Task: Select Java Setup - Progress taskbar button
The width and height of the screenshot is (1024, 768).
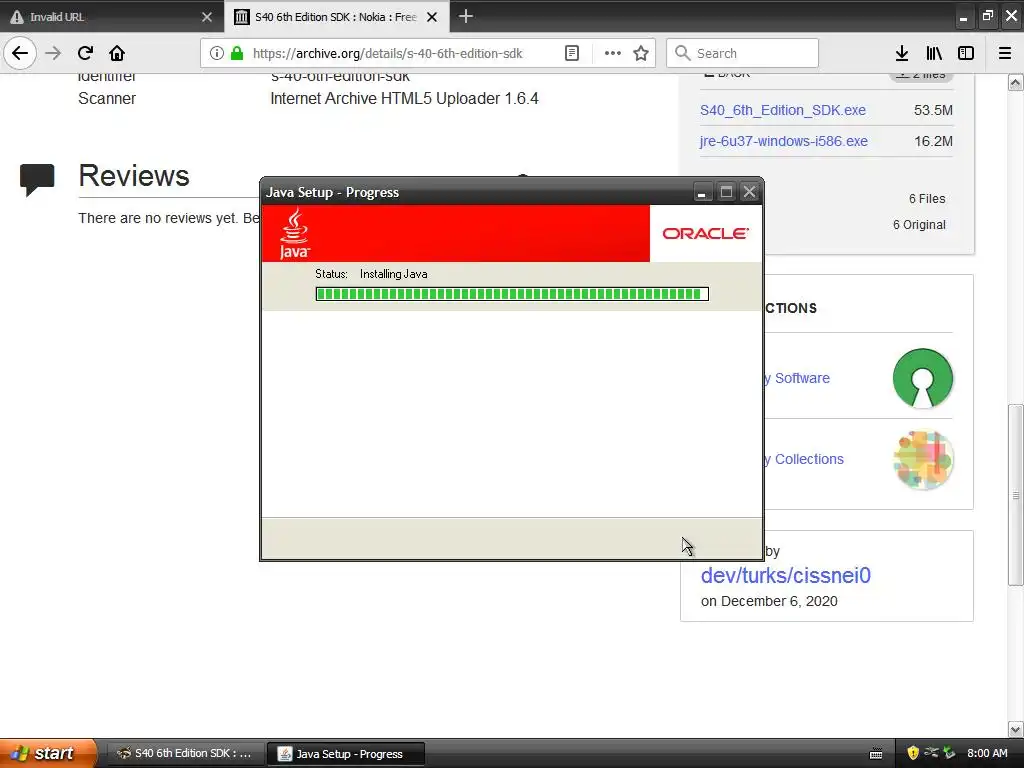Action: coord(346,754)
